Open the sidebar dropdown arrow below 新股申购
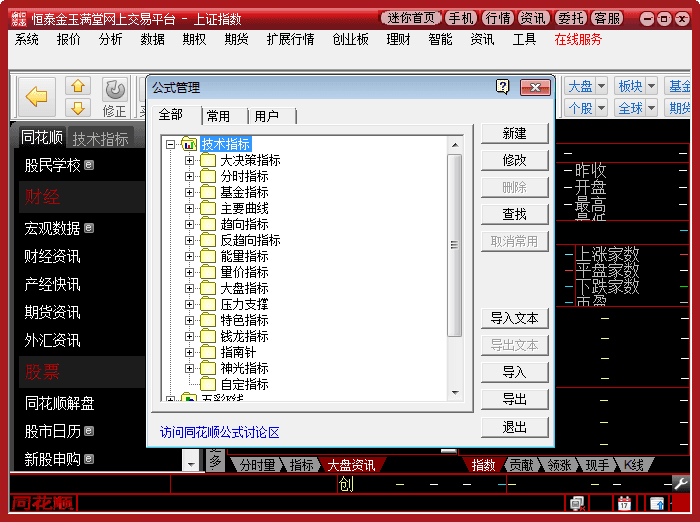The image size is (700, 522). pyautogui.click(x=191, y=464)
